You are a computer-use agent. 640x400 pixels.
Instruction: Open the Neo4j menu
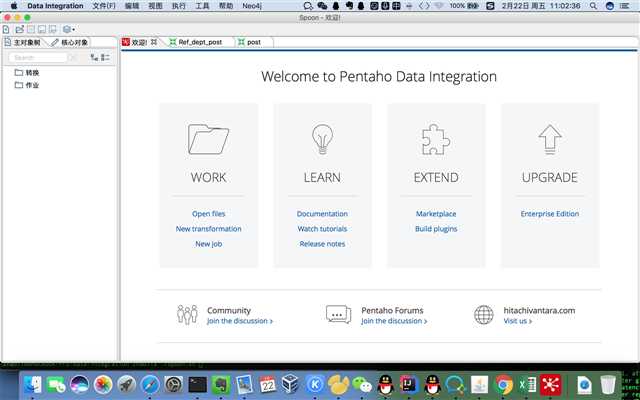coord(253,6)
